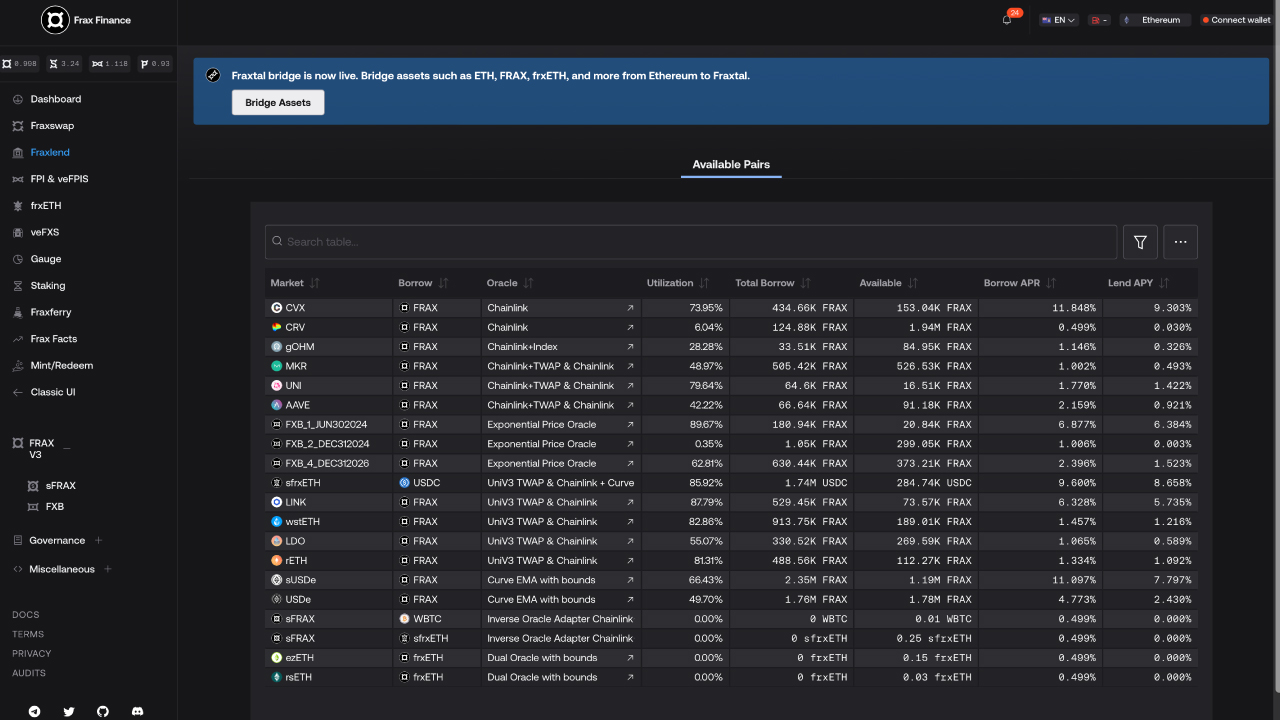Navigate to veFXS
The width and height of the screenshot is (1280, 720).
point(45,232)
